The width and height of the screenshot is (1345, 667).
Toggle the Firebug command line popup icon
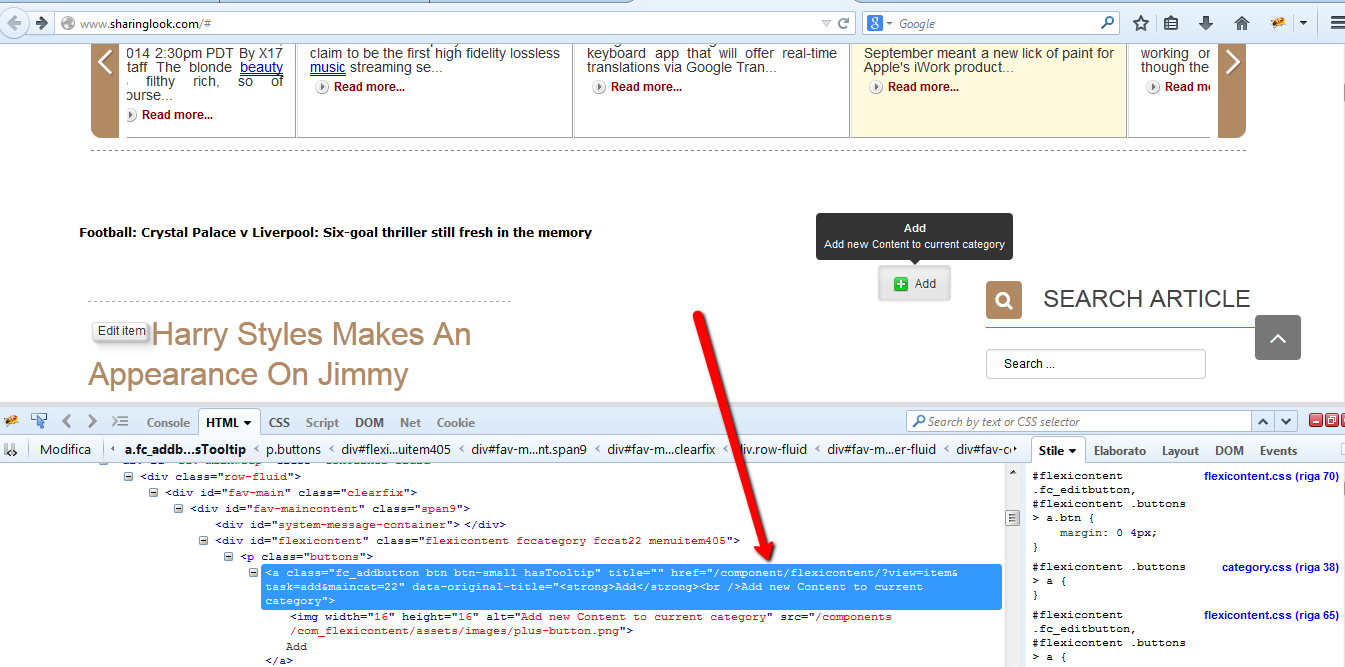click(120, 421)
